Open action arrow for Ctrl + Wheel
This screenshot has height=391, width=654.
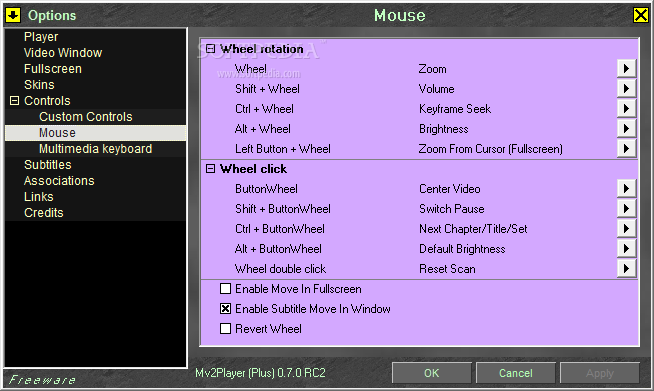pyautogui.click(x=626, y=108)
